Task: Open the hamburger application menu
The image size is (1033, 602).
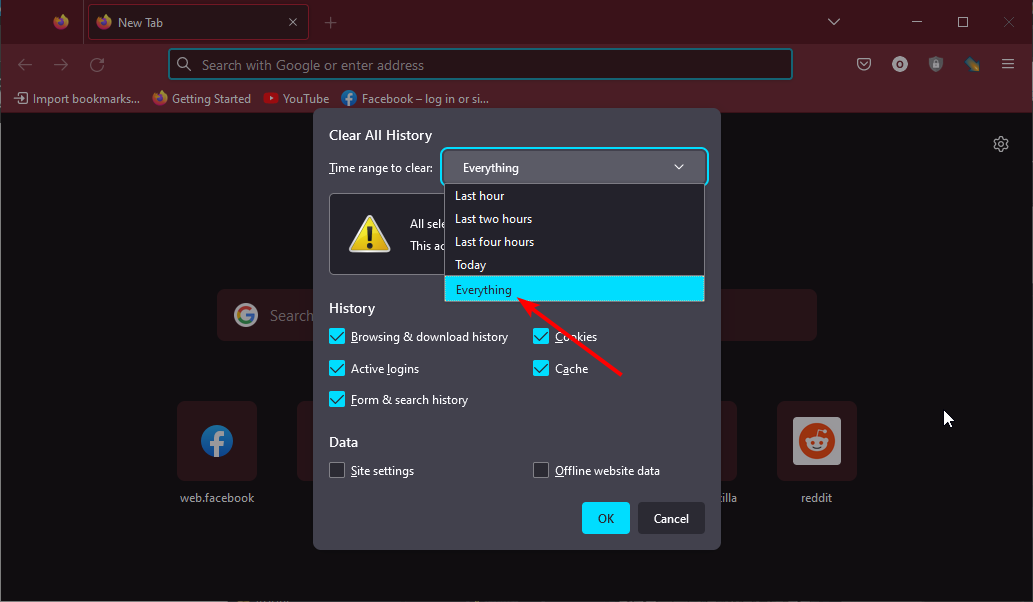Action: tap(1007, 64)
